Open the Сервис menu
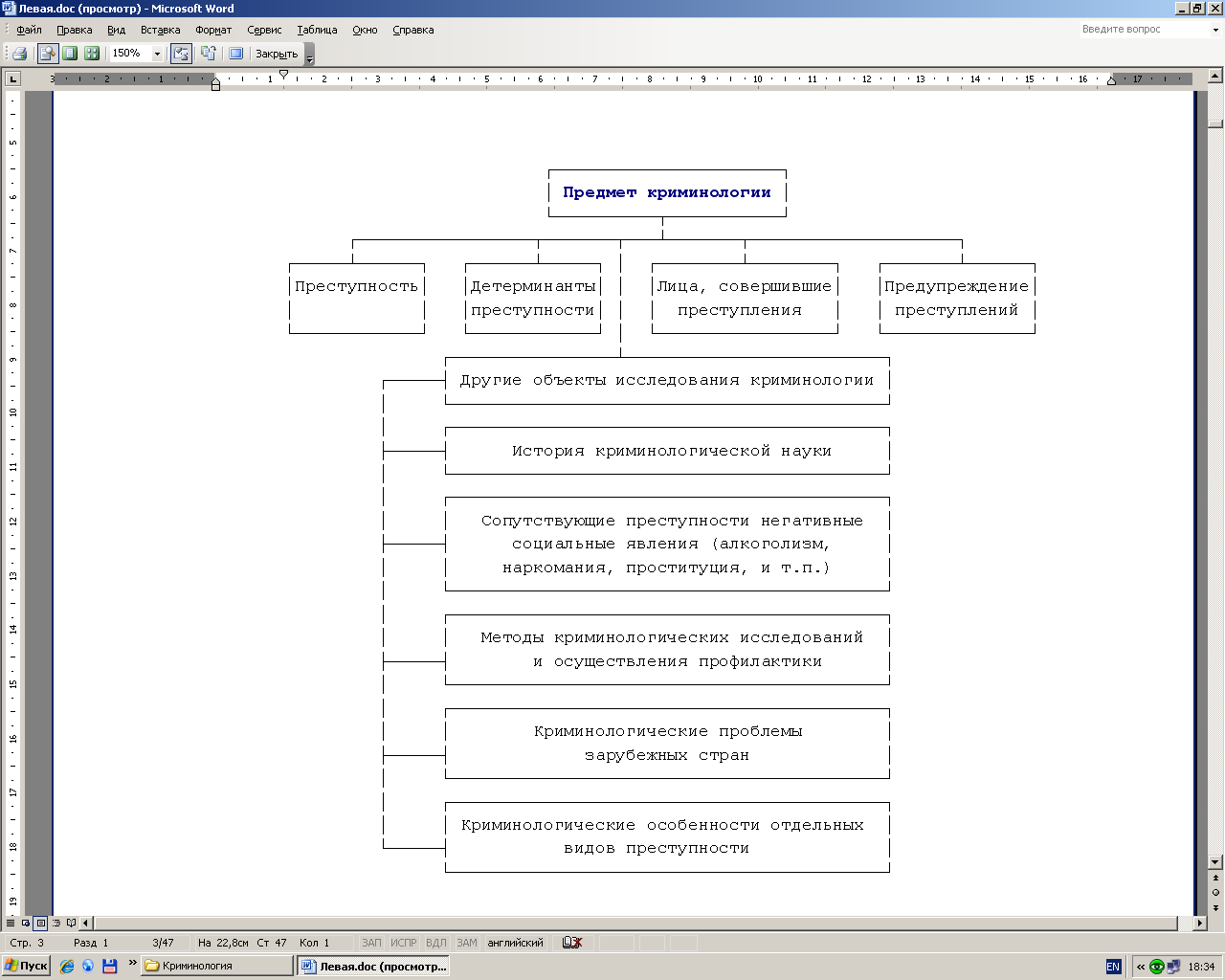1225x980 pixels. (x=264, y=30)
